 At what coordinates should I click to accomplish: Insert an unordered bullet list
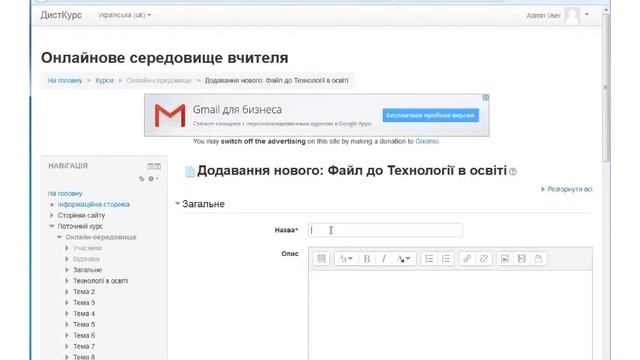429,258
